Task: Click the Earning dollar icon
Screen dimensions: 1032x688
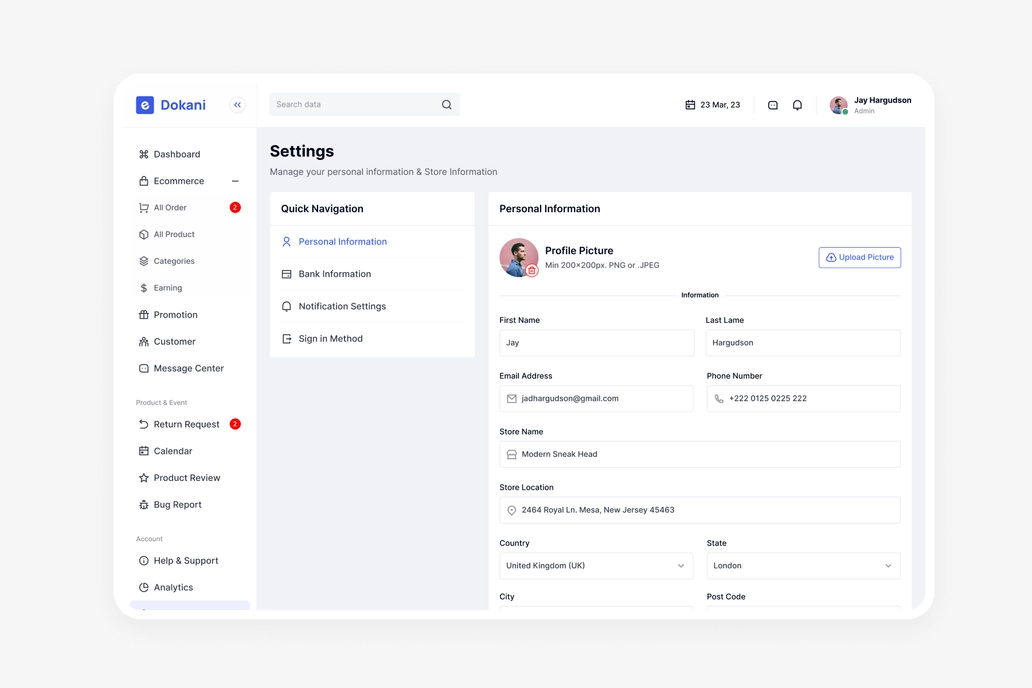Action: click(143, 288)
